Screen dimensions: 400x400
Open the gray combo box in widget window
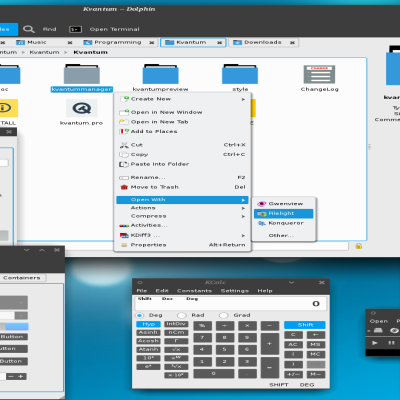[13, 303]
